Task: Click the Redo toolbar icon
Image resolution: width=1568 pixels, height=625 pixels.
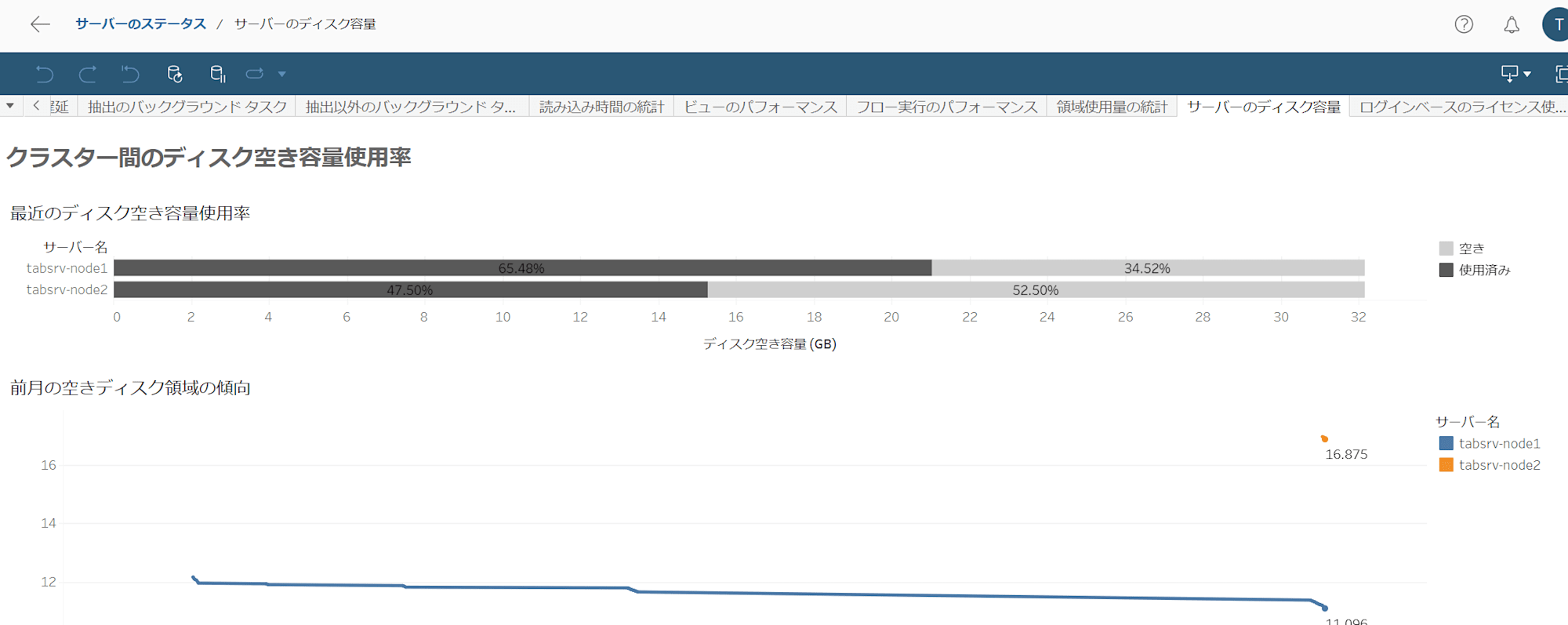Action: tap(88, 74)
